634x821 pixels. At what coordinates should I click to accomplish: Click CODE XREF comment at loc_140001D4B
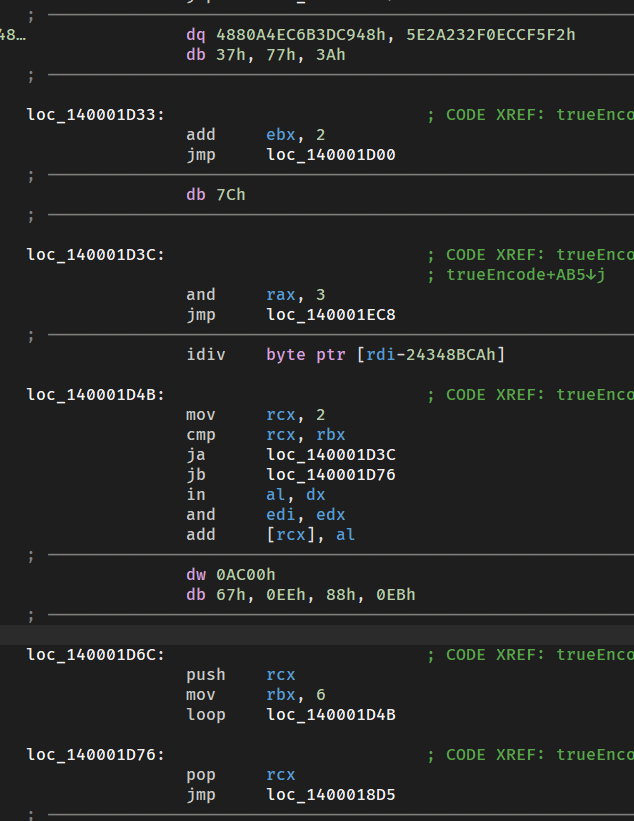pyautogui.click(x=530, y=394)
